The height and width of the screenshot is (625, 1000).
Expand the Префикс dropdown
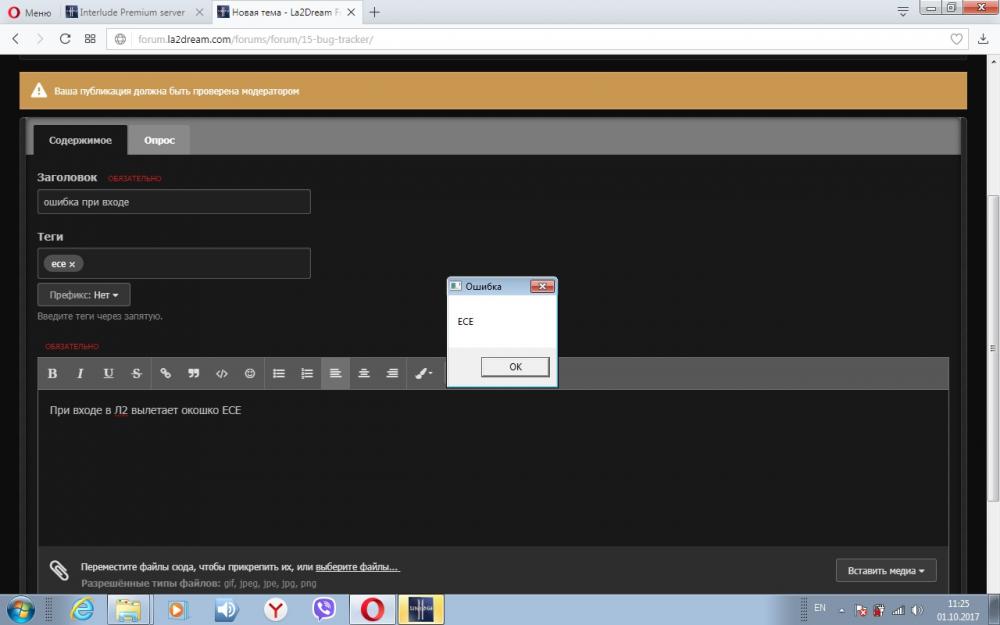tap(84, 295)
